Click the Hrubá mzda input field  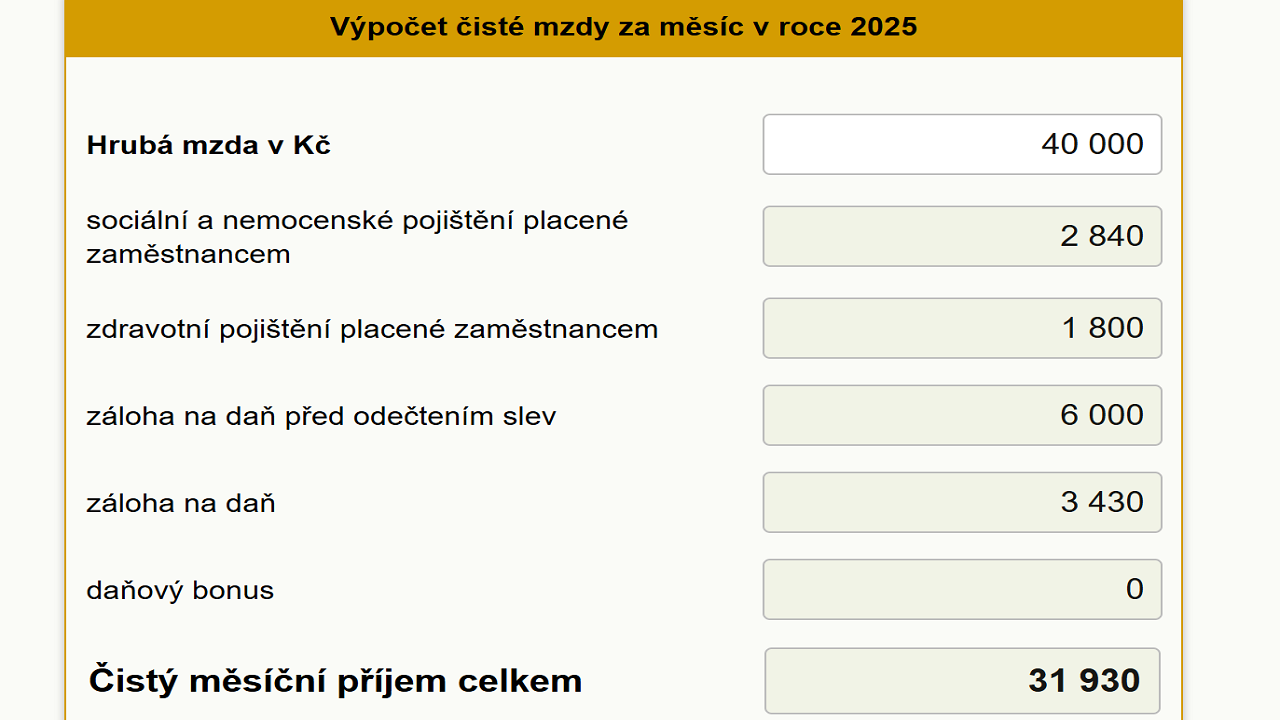pyautogui.click(x=962, y=144)
